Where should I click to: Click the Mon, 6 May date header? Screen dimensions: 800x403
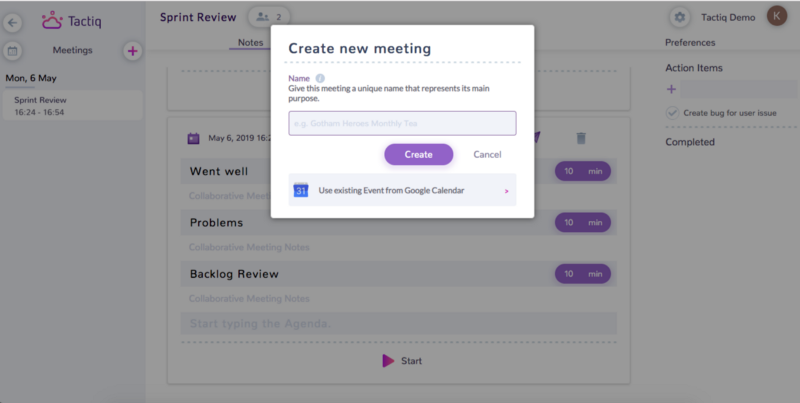(31, 78)
